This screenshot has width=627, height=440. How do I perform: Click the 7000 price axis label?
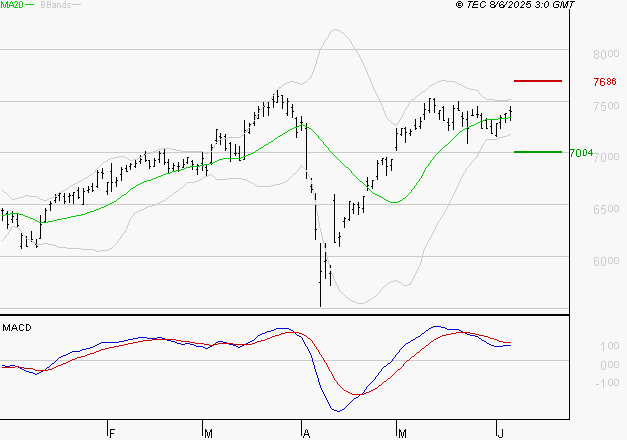point(606,157)
